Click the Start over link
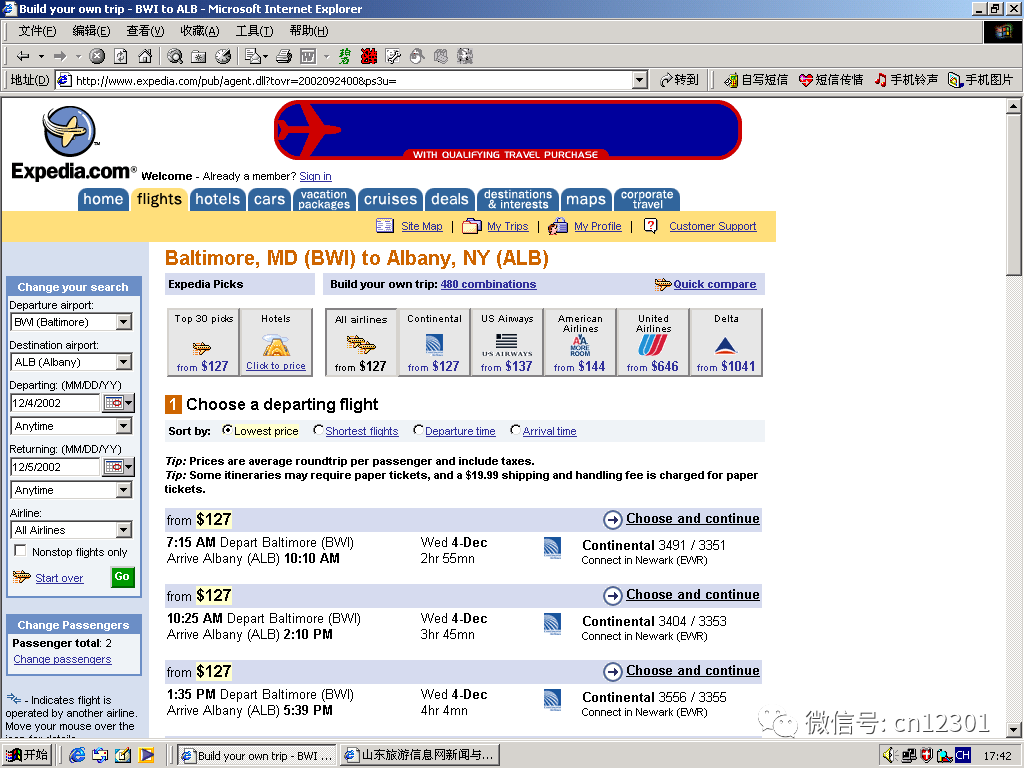Screen dimensions: 1024x768 (59, 578)
